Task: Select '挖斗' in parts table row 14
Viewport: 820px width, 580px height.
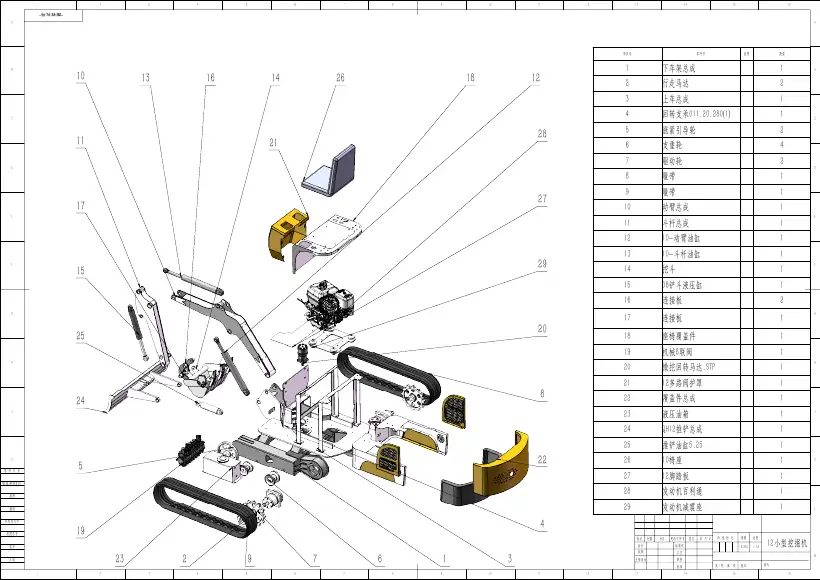Action: coord(669,269)
